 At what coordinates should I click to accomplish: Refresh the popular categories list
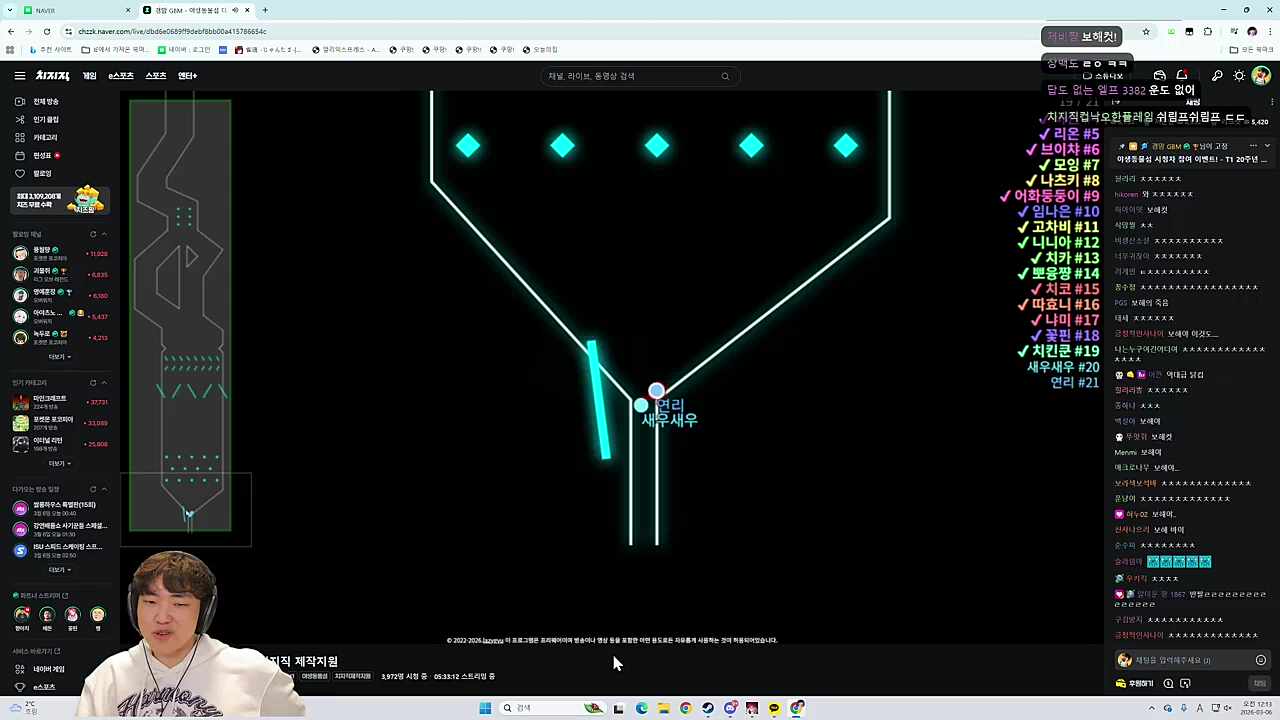[x=93, y=383]
